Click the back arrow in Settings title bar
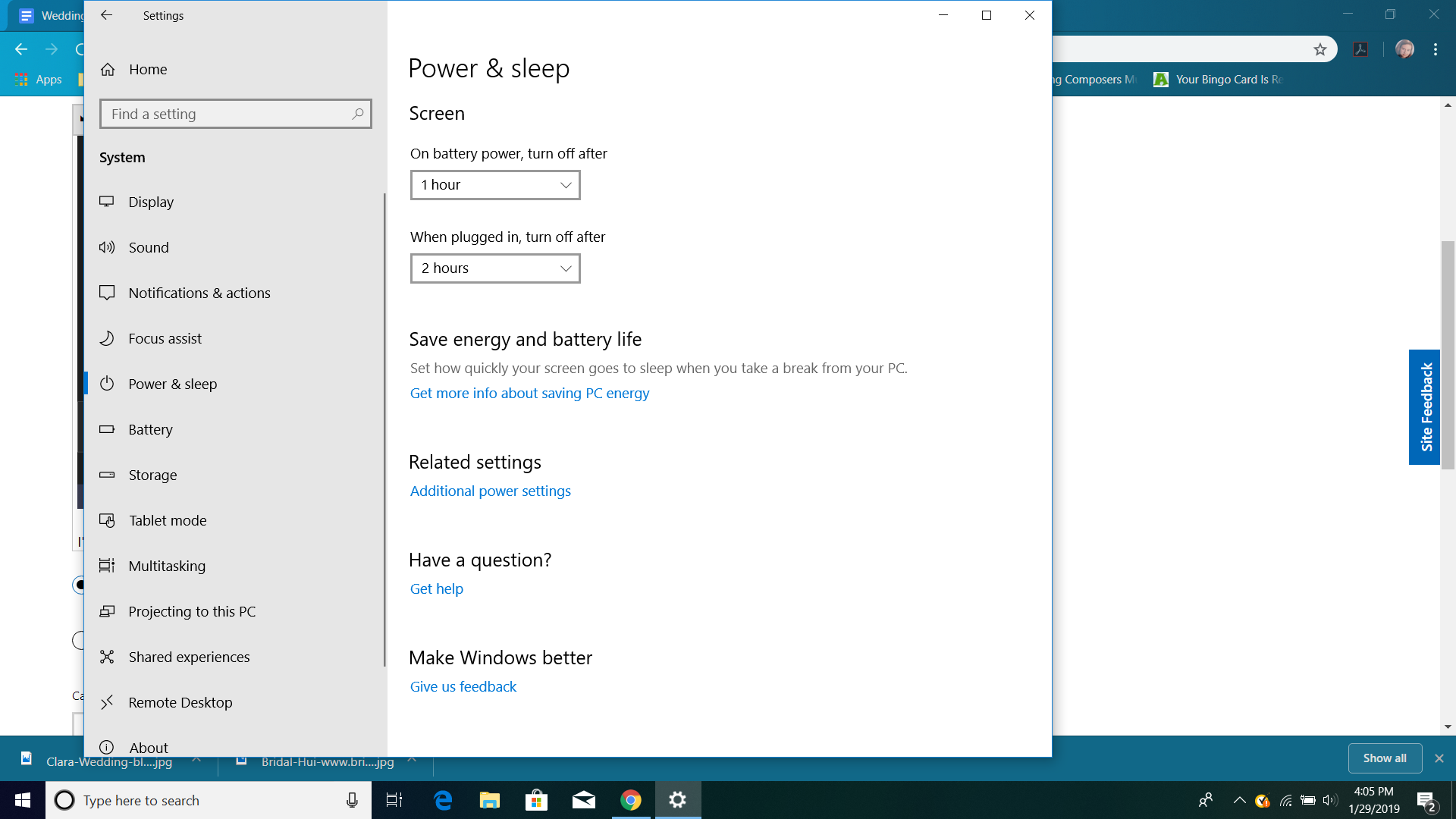 pos(106,15)
